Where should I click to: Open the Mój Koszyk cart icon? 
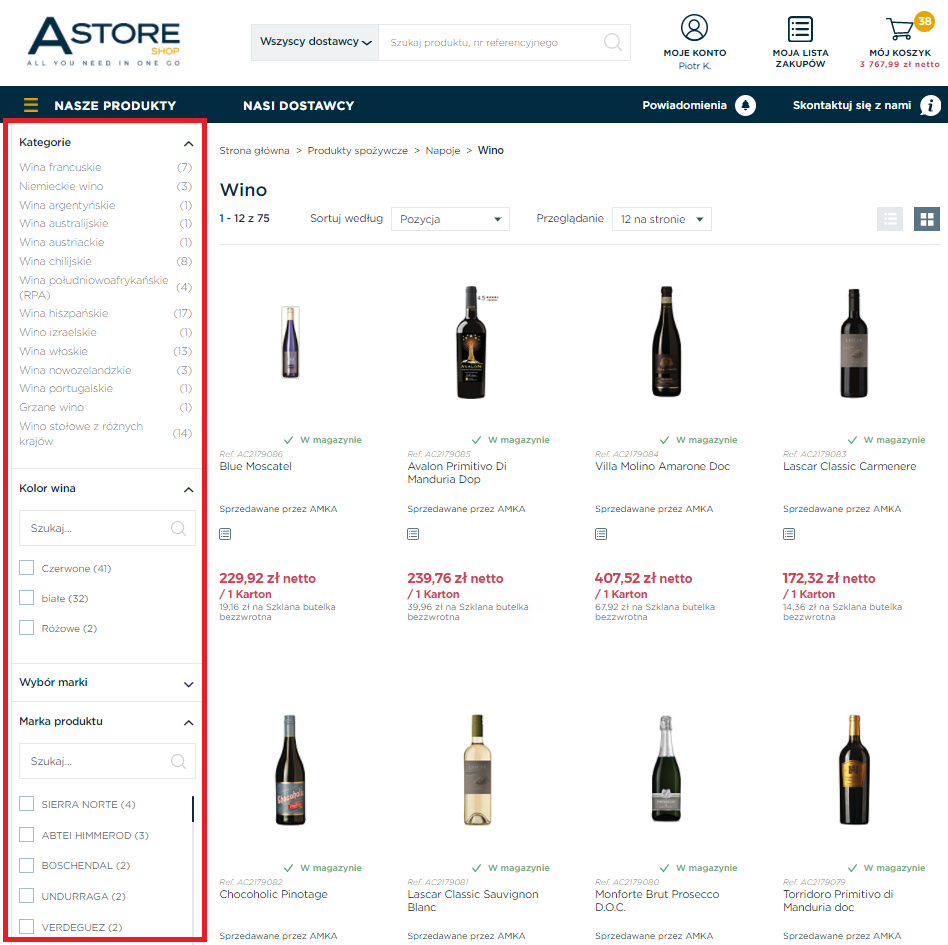click(x=900, y=28)
